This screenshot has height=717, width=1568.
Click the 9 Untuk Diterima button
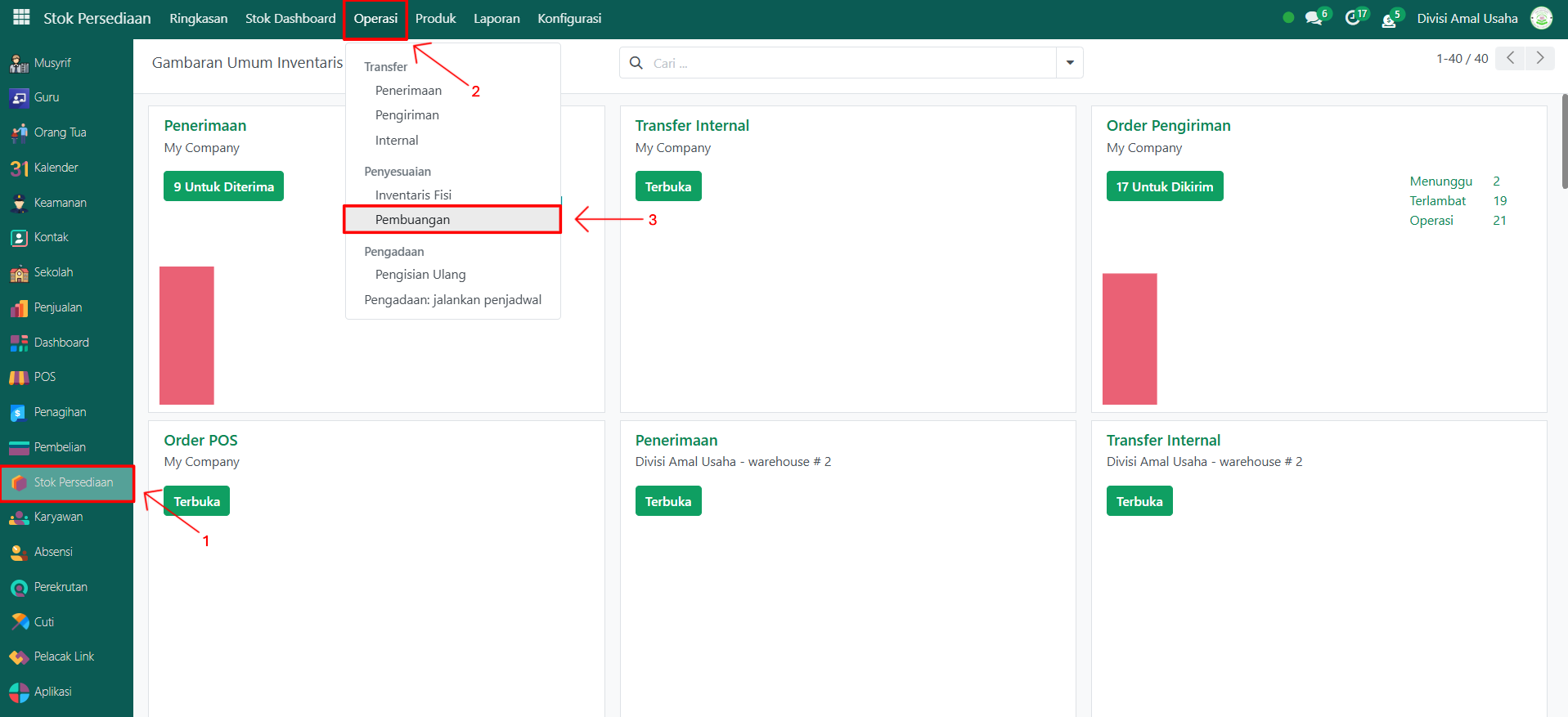tap(223, 186)
